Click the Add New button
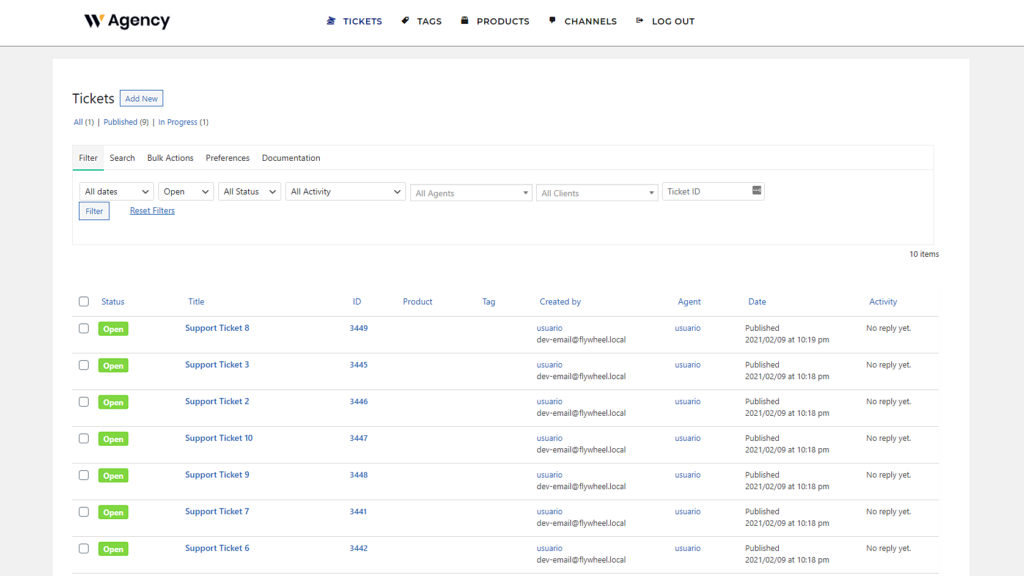This screenshot has height=576, width=1024. pos(141,98)
